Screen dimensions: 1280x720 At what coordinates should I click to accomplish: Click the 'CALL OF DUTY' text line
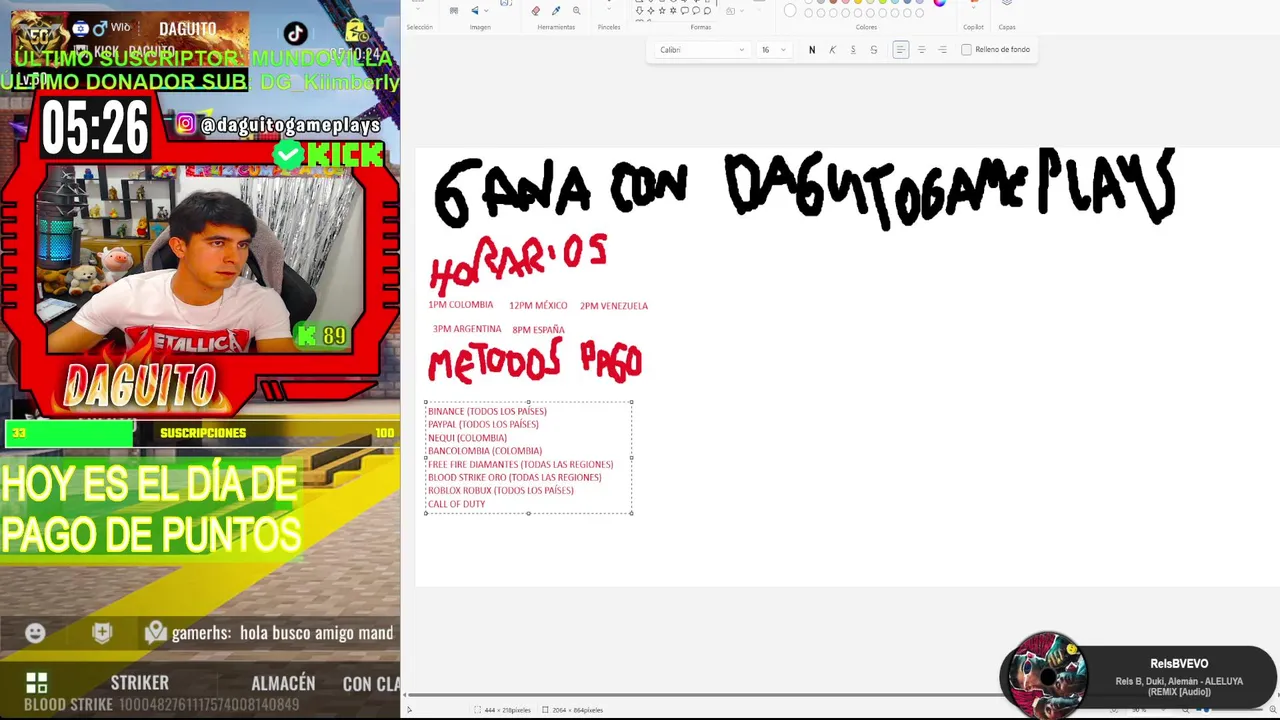[x=456, y=504]
